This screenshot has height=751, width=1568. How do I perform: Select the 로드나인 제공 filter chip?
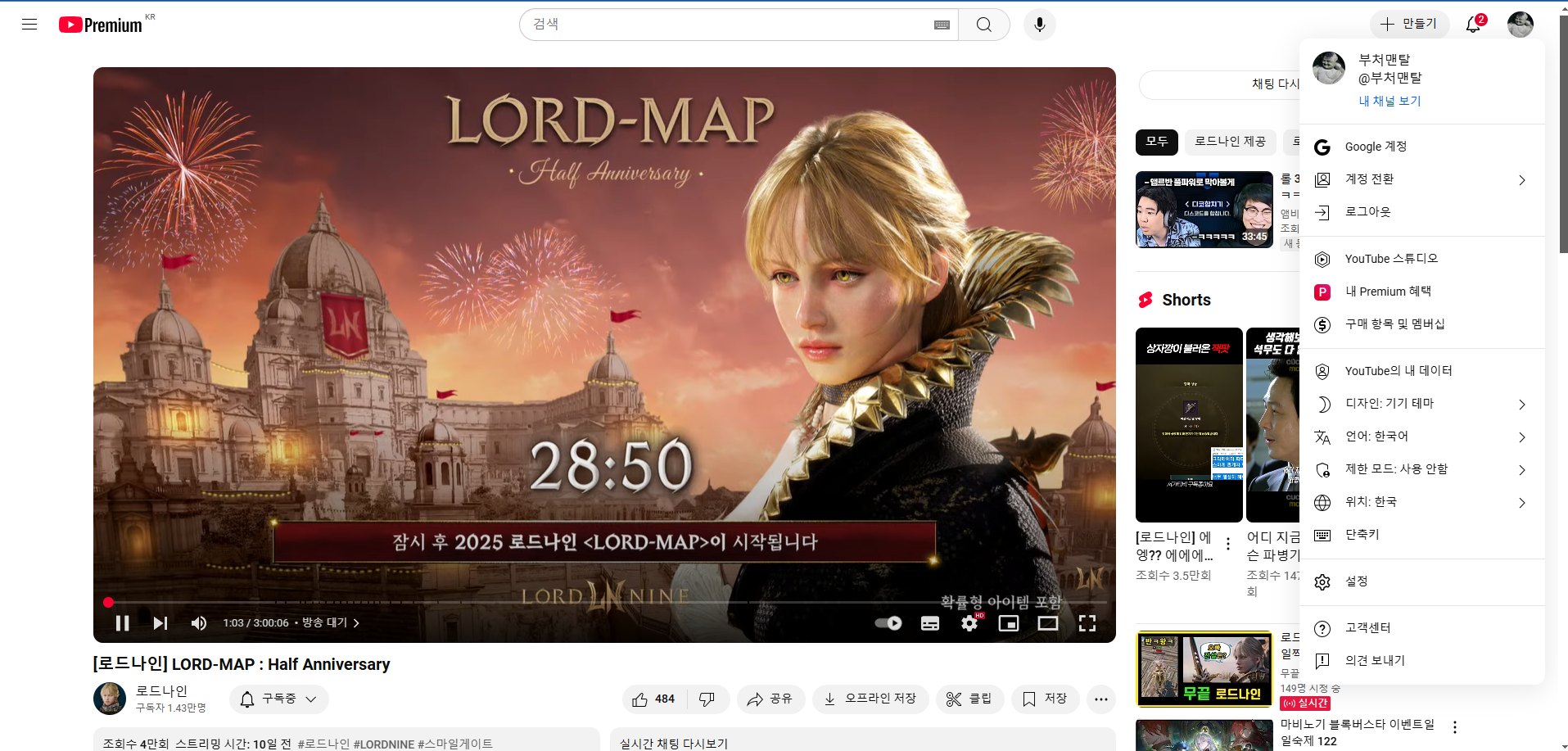tap(1230, 142)
